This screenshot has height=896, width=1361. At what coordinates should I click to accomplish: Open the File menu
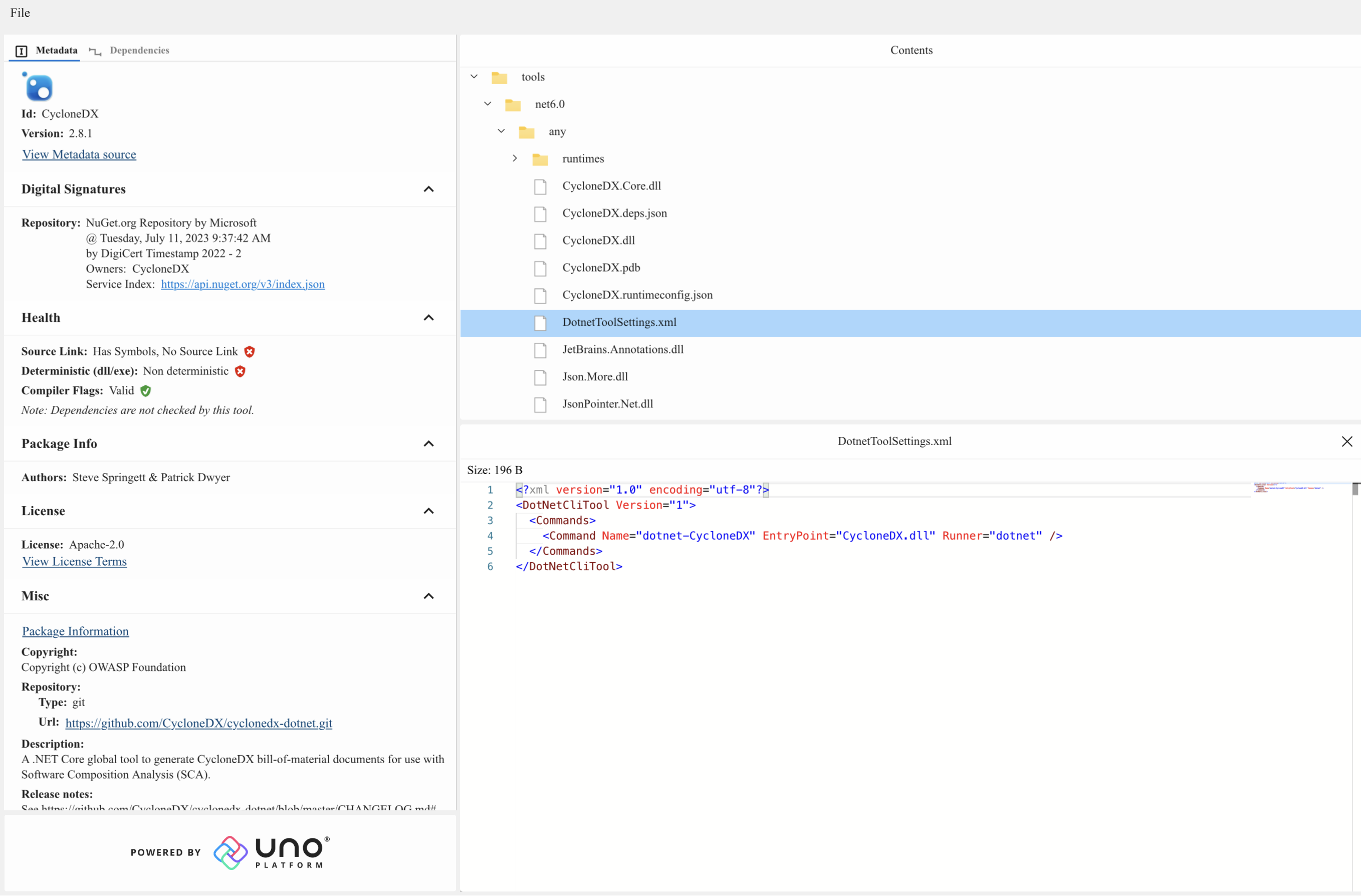tap(20, 13)
